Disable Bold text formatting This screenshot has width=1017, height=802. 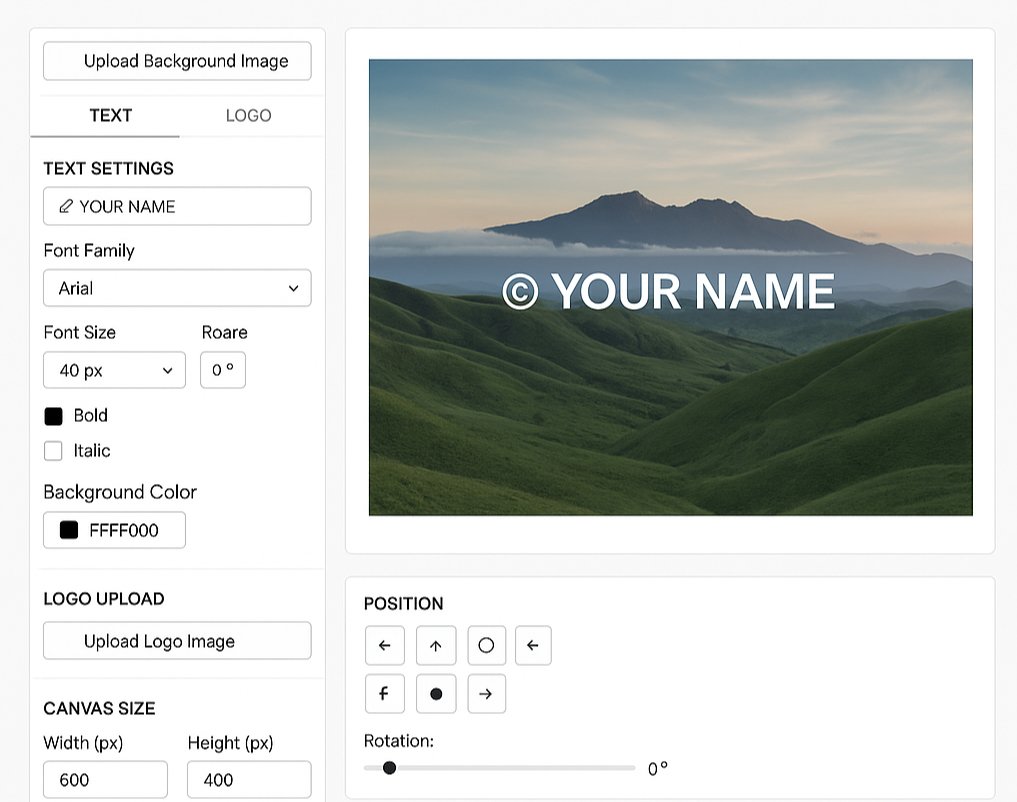(x=53, y=415)
